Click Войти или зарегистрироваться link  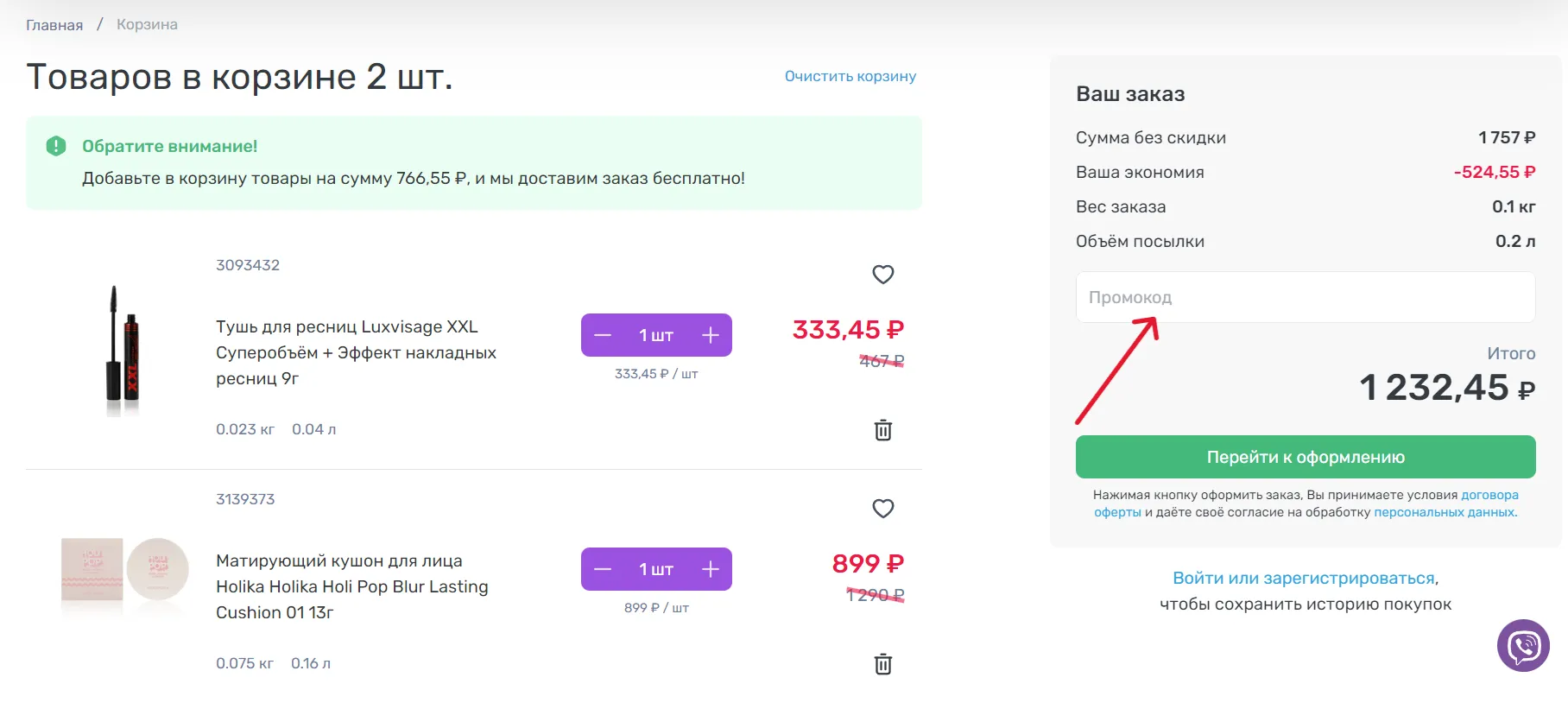click(x=1304, y=578)
